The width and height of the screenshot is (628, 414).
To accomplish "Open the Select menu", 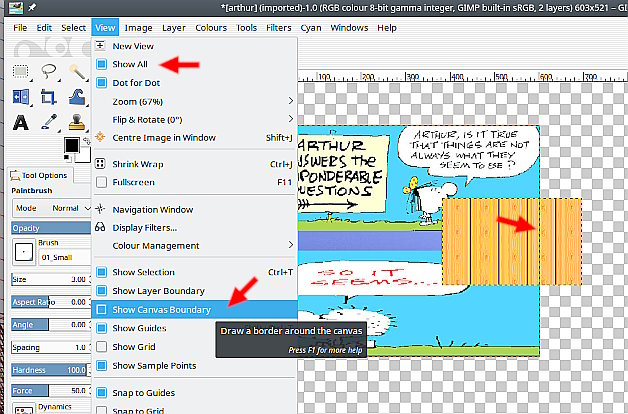I will point(73,28).
